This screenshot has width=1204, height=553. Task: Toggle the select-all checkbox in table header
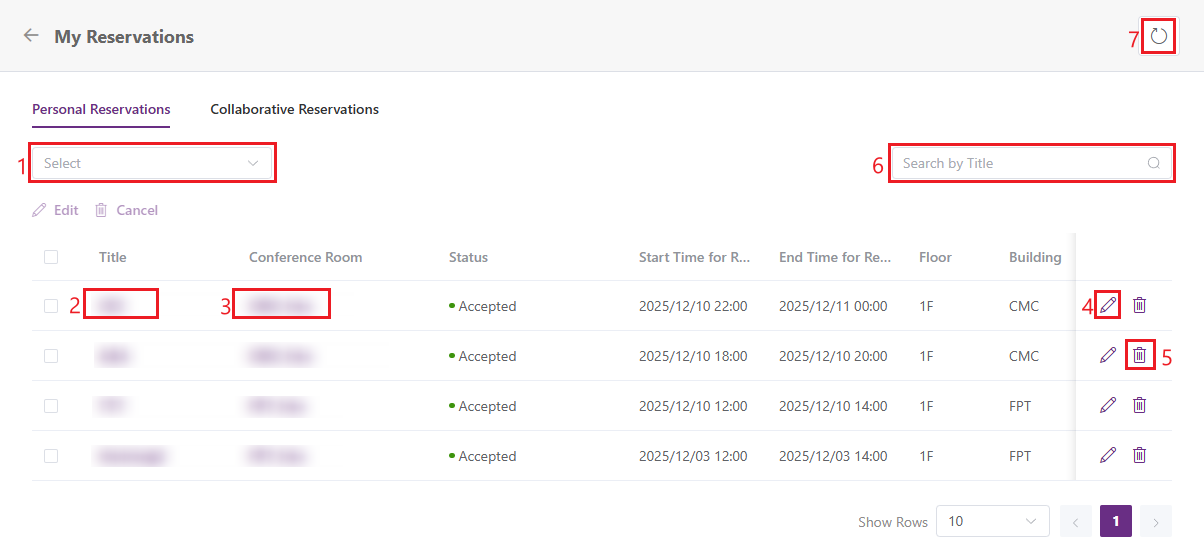(x=51, y=257)
